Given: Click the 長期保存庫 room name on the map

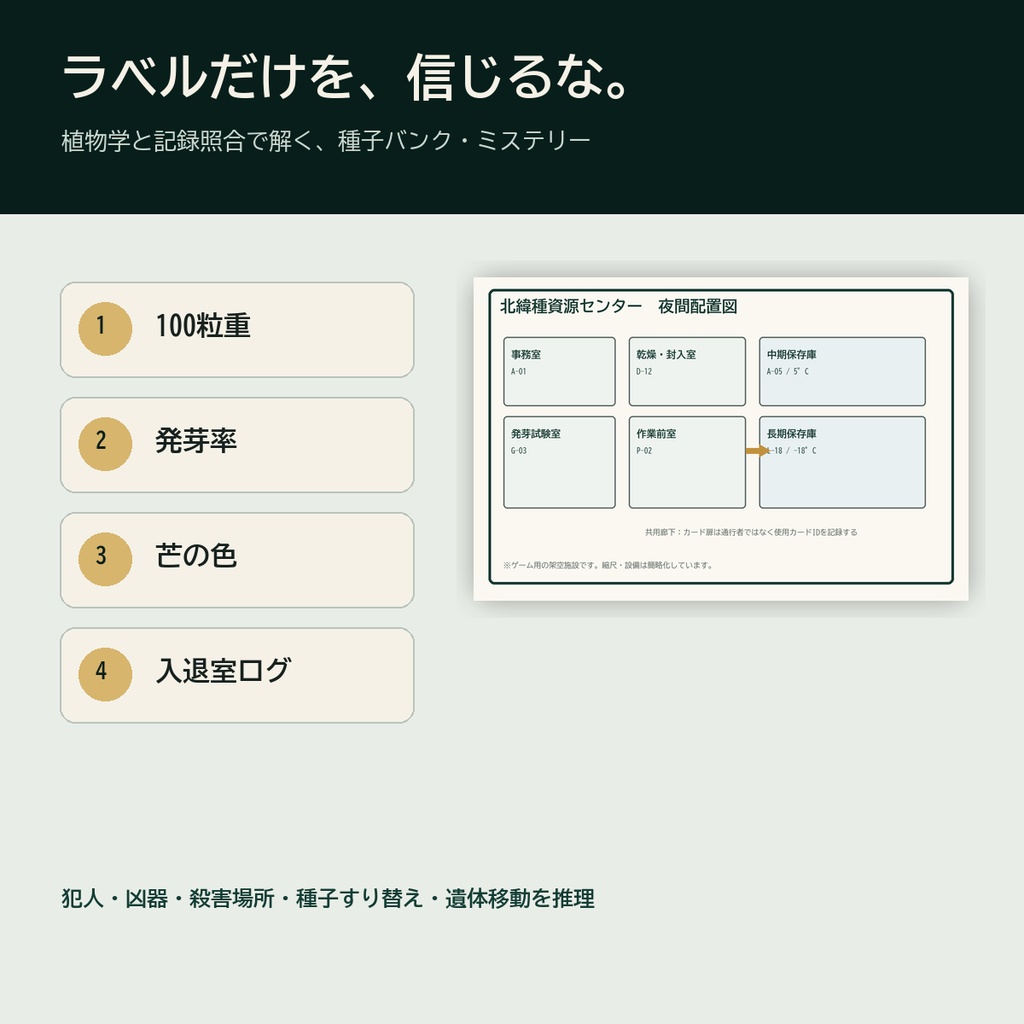Looking at the screenshot, I should click(x=792, y=434).
